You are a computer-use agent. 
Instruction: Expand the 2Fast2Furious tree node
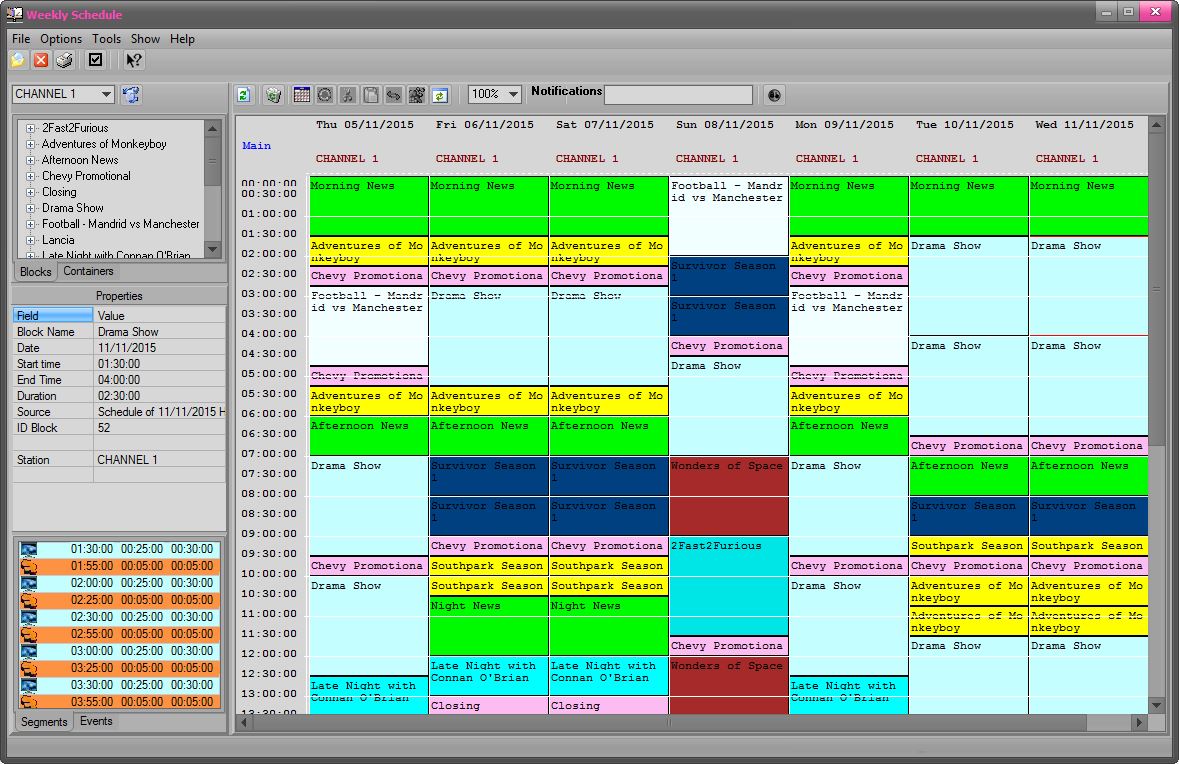pos(31,128)
